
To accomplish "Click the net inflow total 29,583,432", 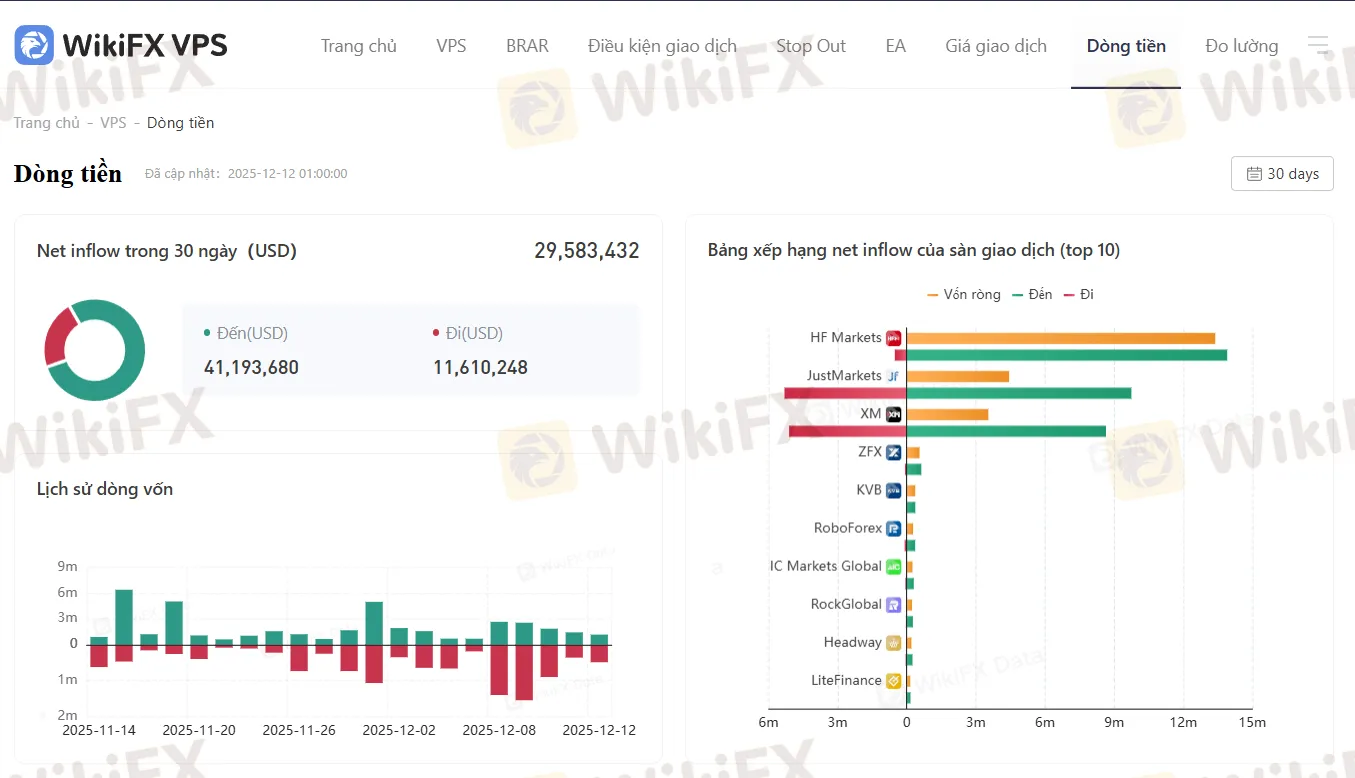I will click(x=587, y=251).
